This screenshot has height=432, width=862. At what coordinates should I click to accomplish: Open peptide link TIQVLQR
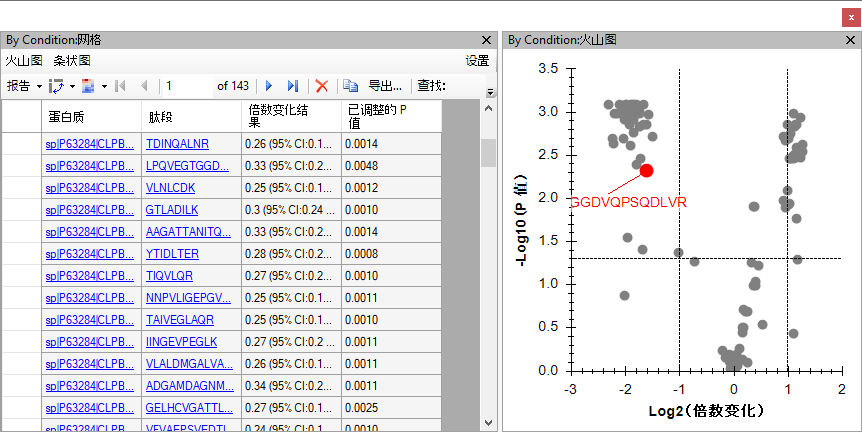(x=169, y=276)
